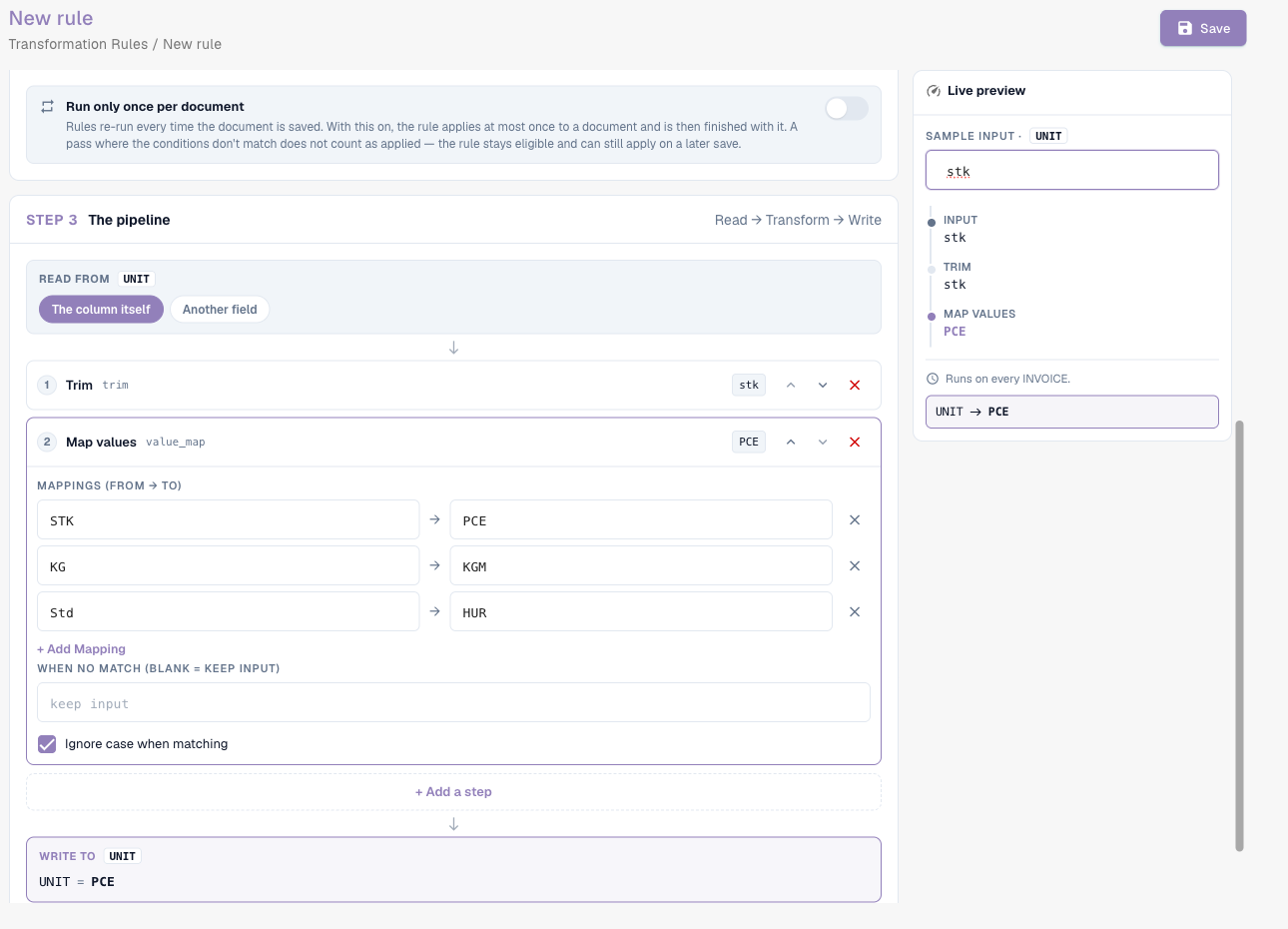Edit the HUR mapping target field

coord(641,612)
